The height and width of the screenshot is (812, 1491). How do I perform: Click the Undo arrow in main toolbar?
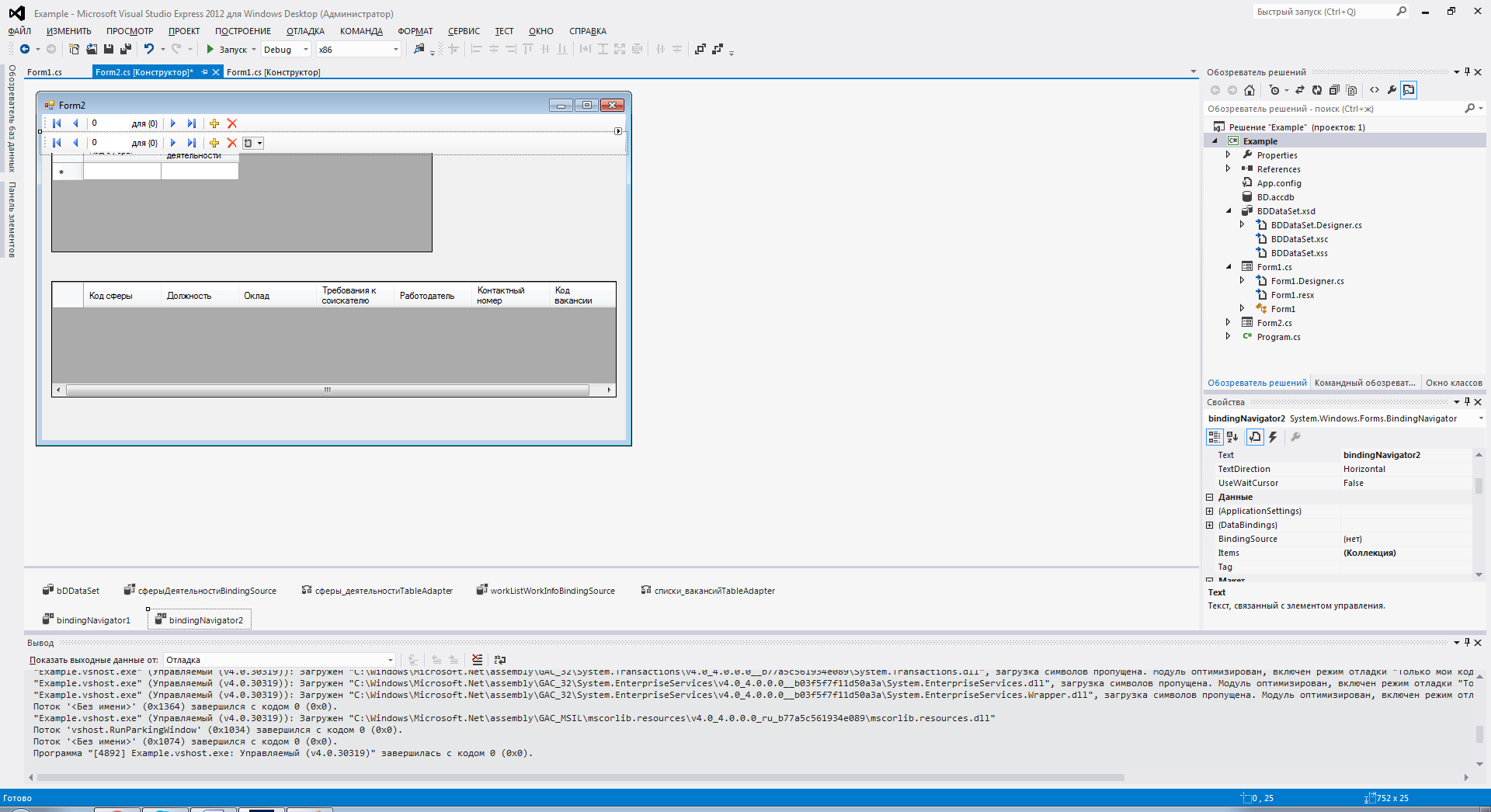[148, 49]
